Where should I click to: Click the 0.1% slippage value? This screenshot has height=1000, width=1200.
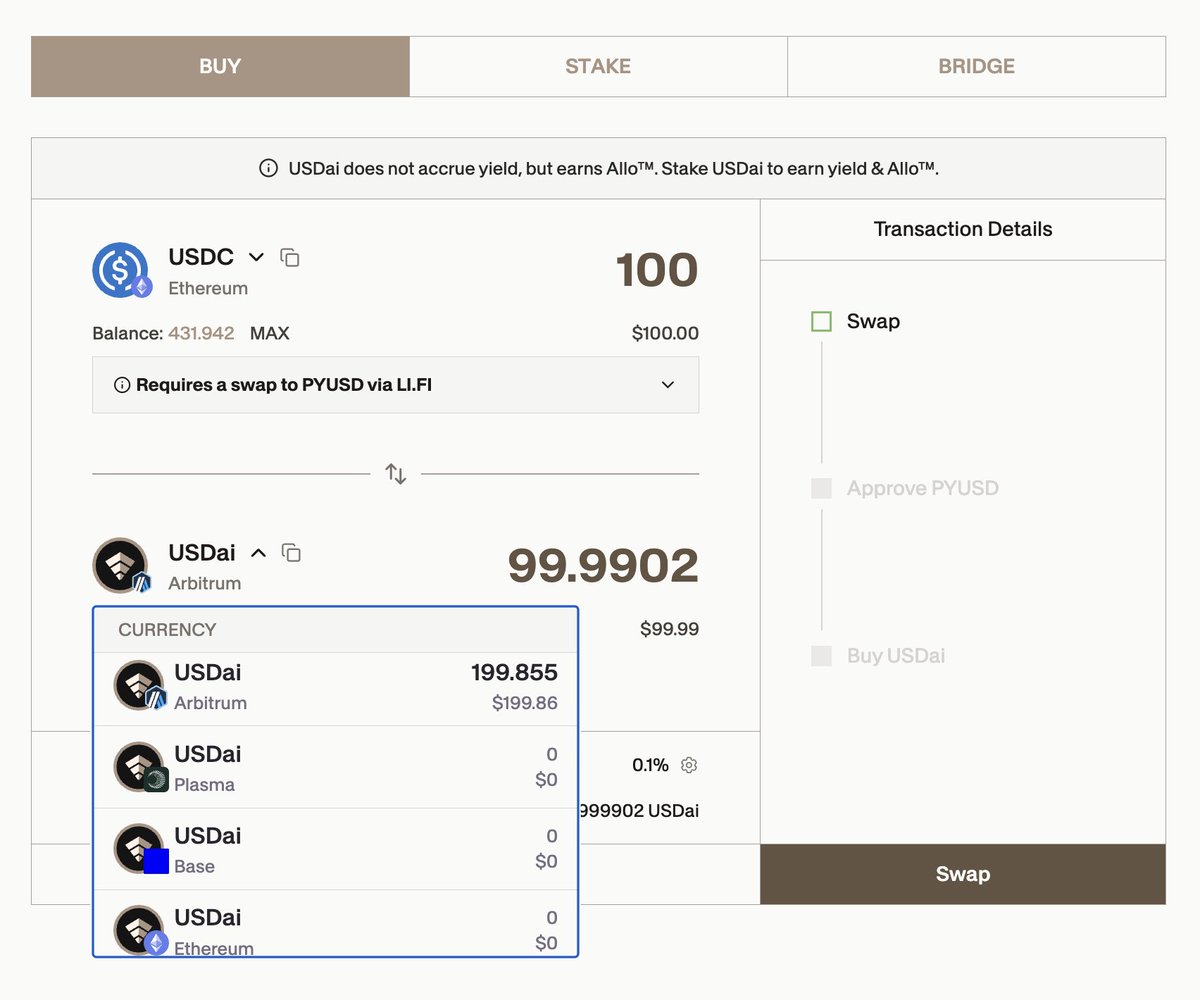650,765
